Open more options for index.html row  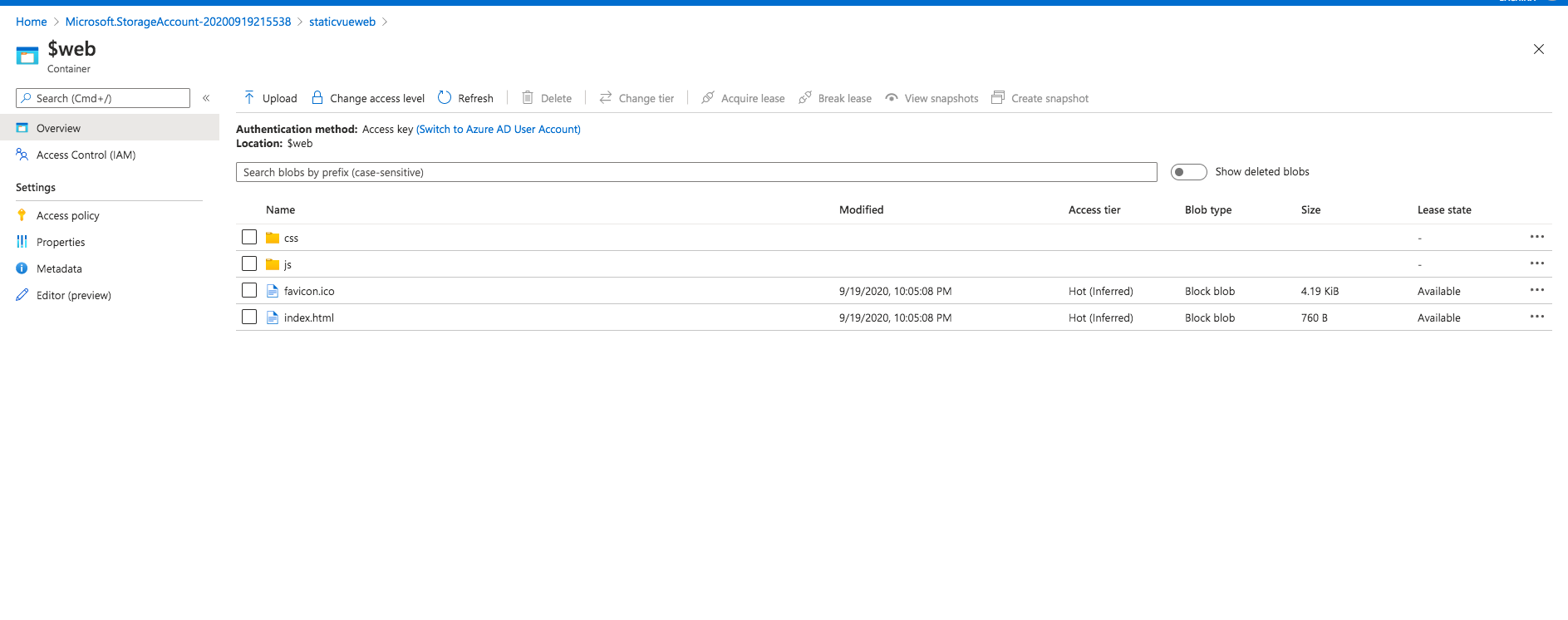1537,317
